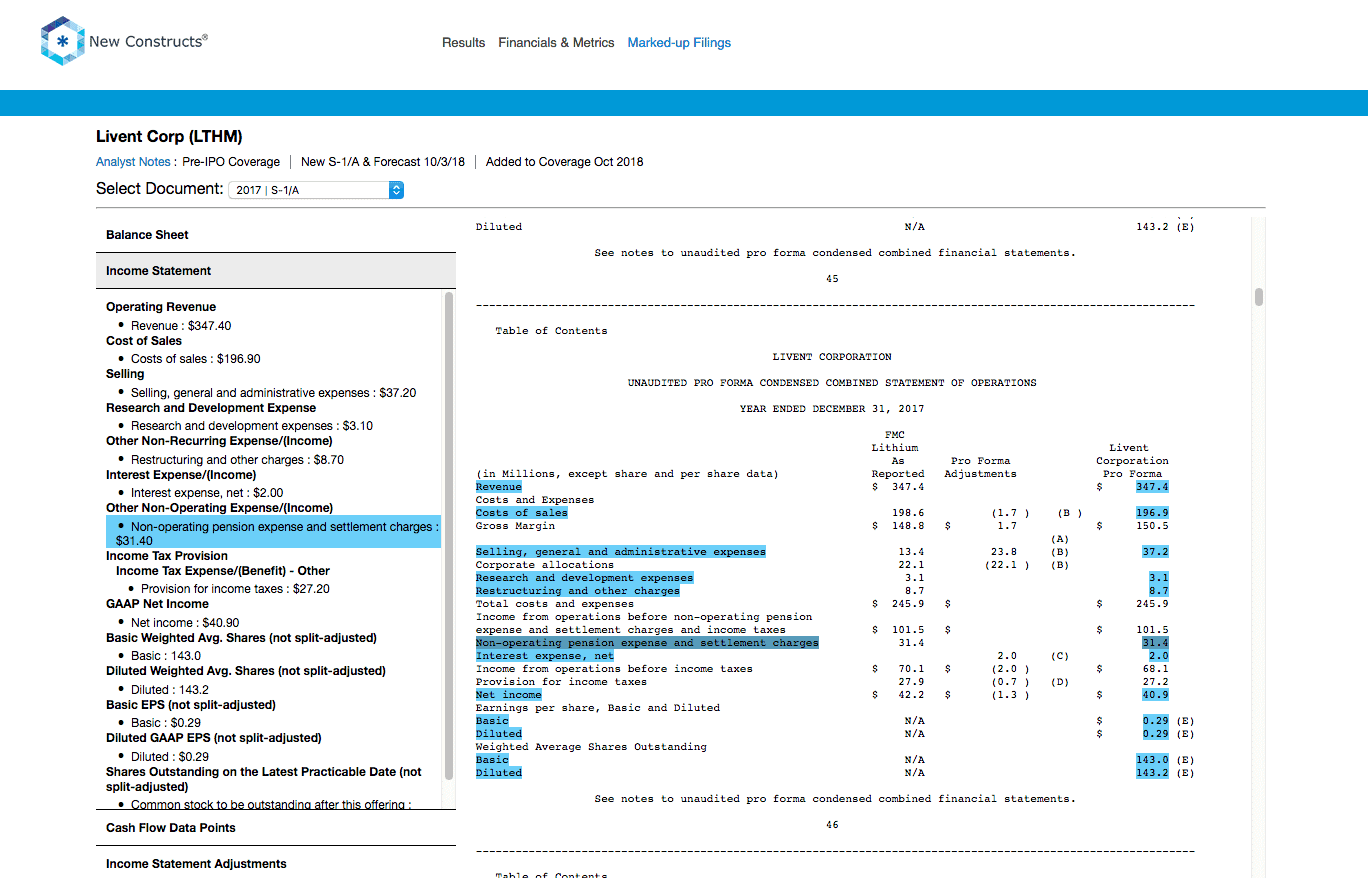Click highlighted 31.4 pro forma value
1368x878 pixels.
(x=1155, y=643)
